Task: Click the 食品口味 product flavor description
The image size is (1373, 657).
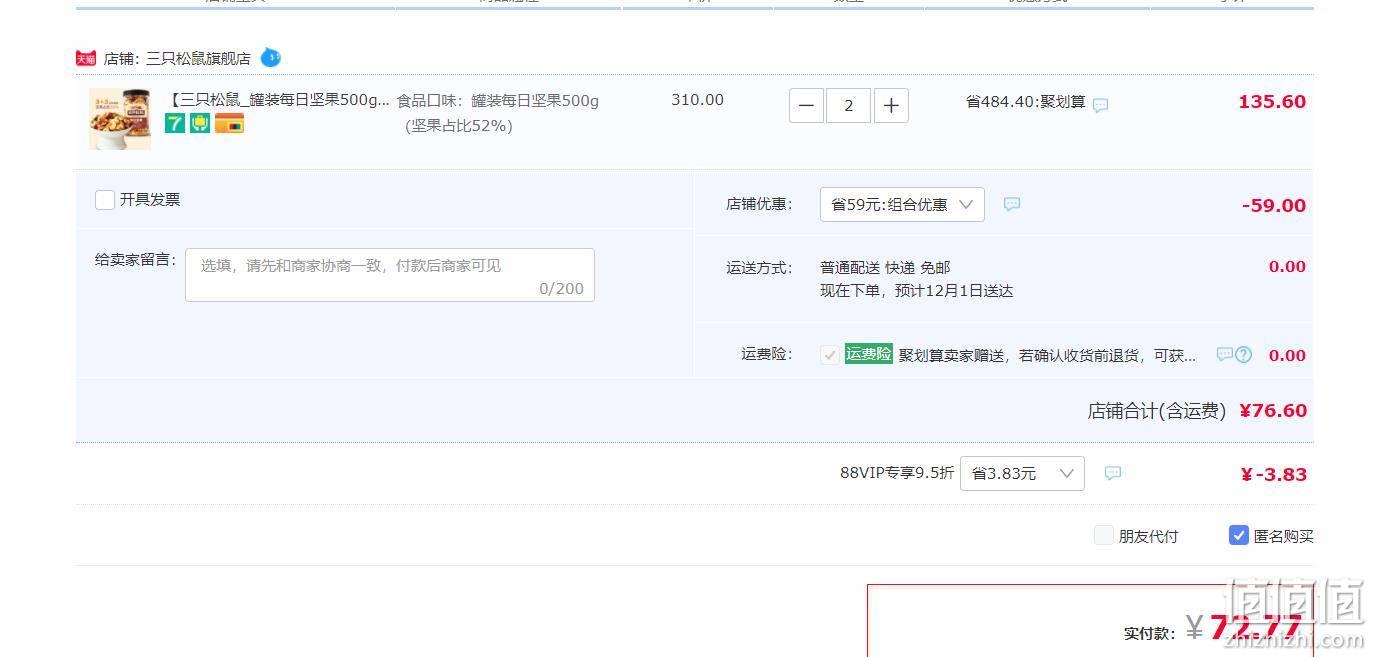Action: [498, 113]
